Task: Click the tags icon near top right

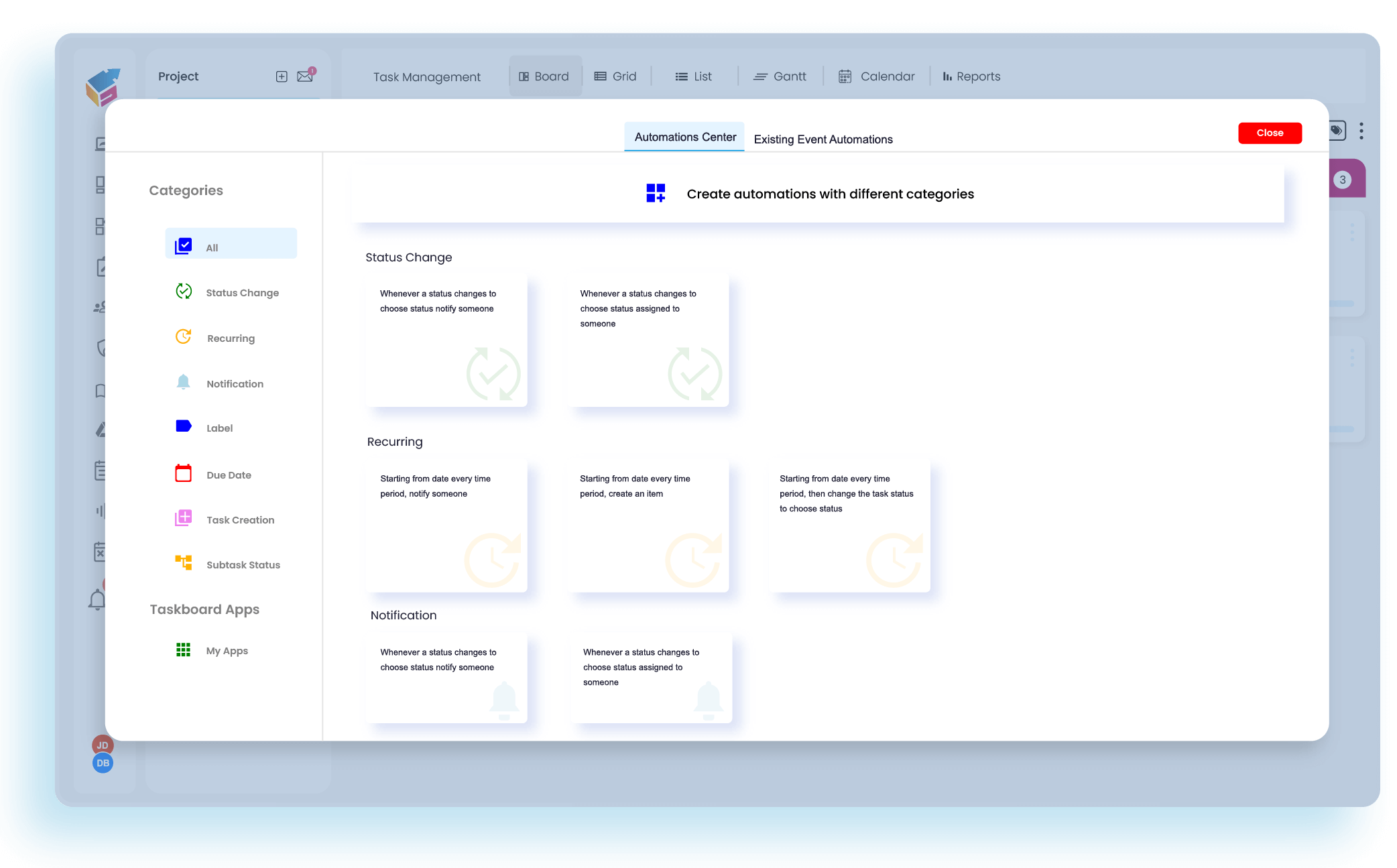Action: tap(1335, 131)
